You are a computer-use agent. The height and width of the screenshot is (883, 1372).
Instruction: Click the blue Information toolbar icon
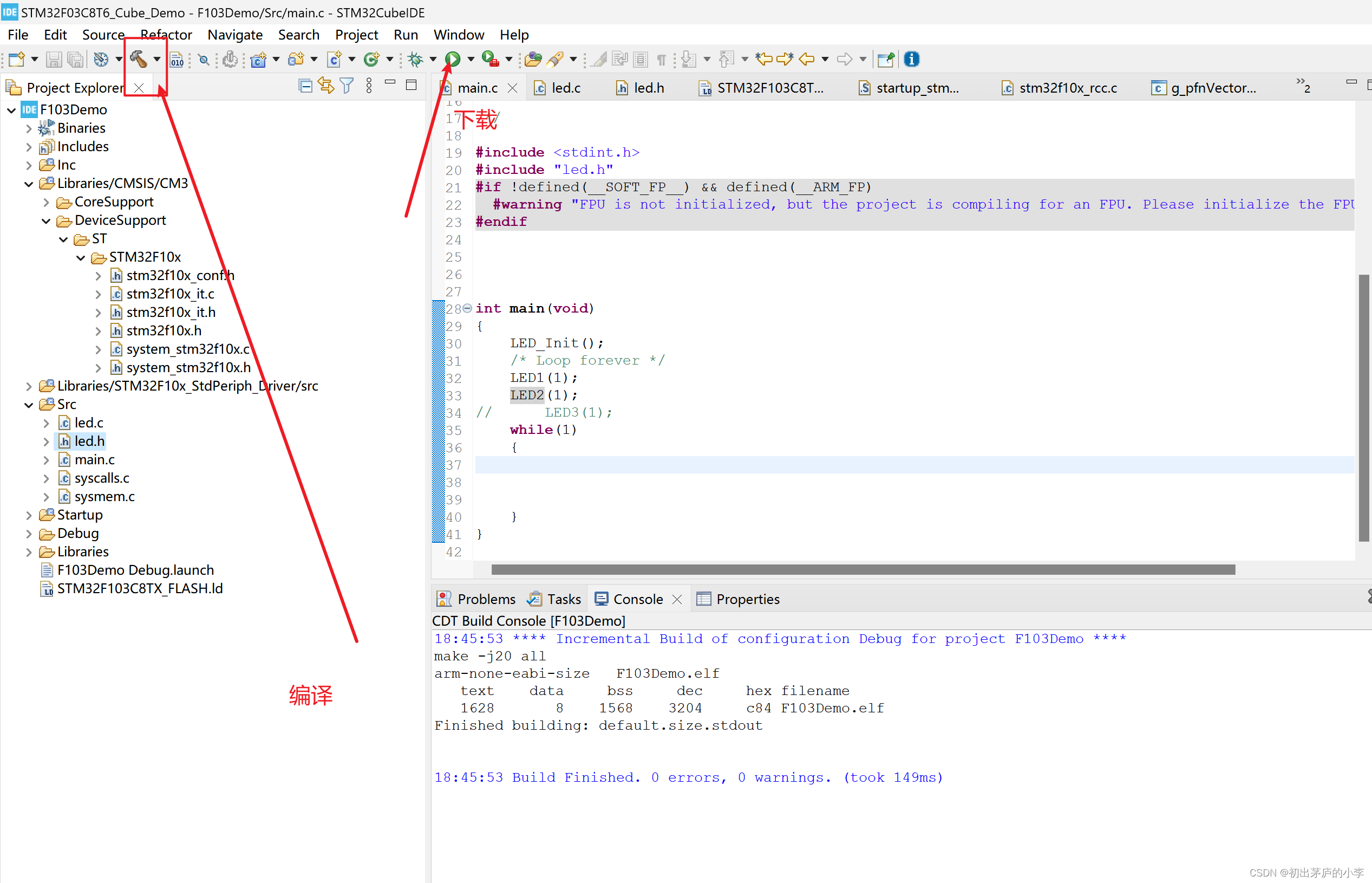coord(911,59)
